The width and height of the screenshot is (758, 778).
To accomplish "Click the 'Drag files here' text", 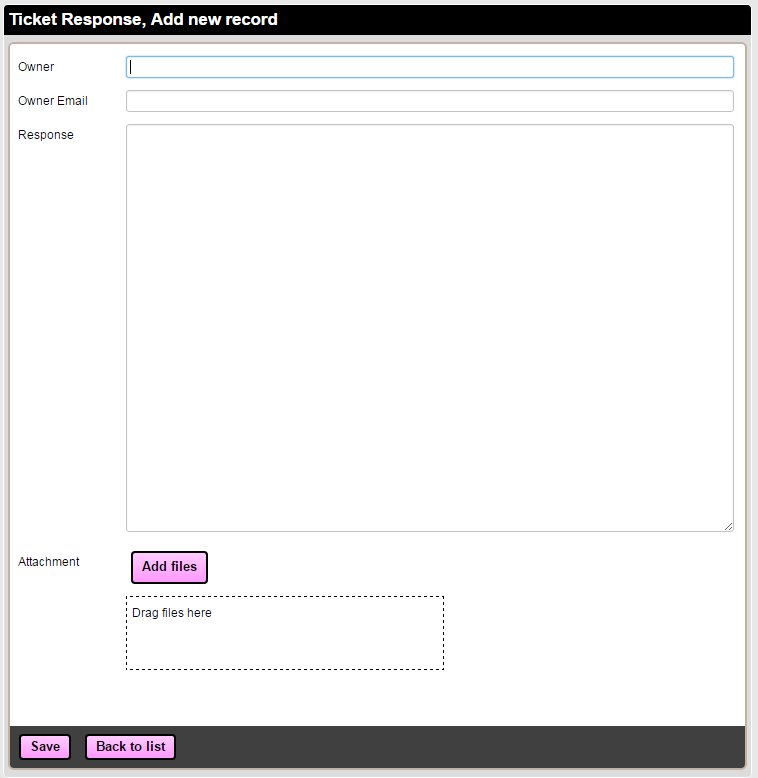I will tap(172, 613).
